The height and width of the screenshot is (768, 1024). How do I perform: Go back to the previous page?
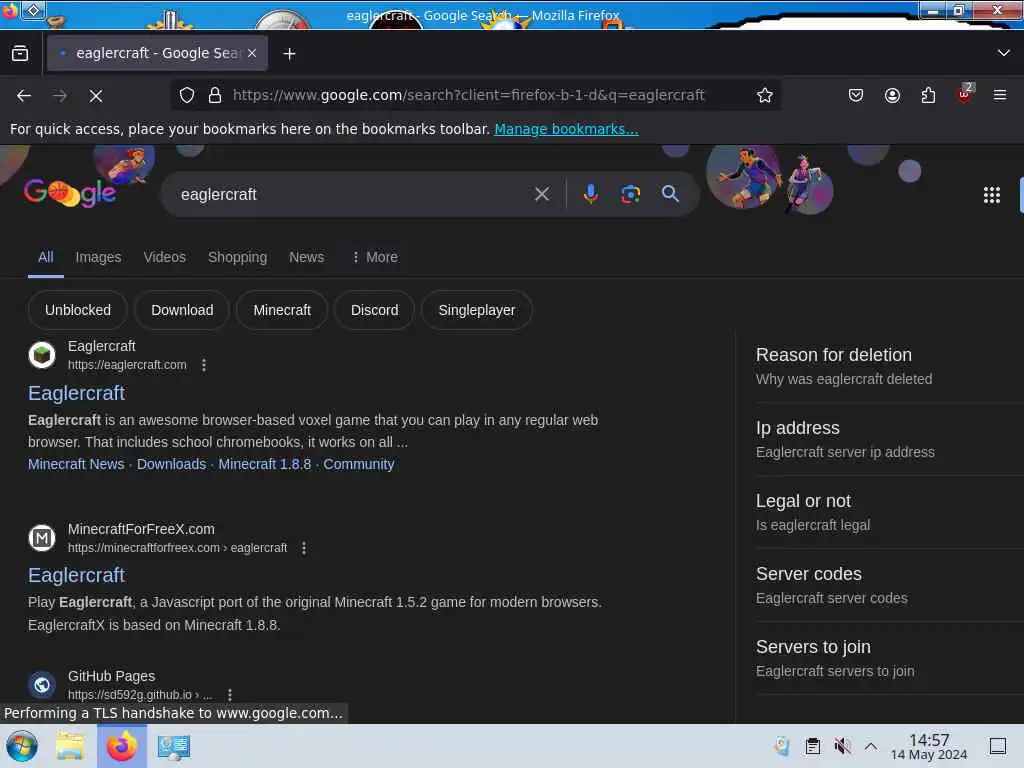24,96
